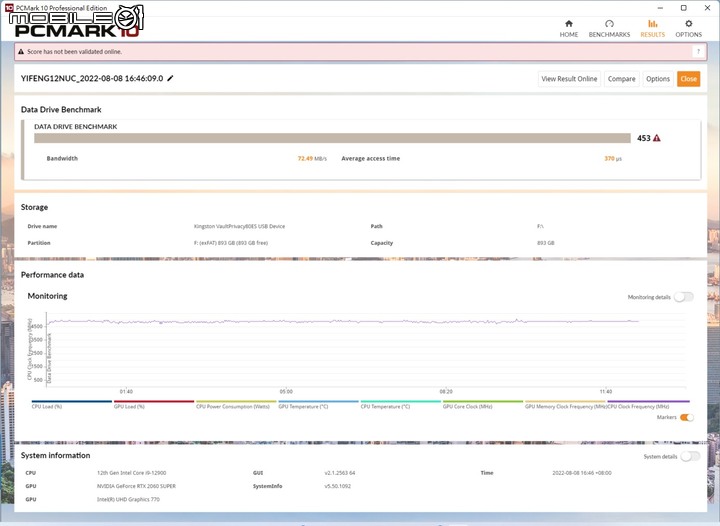Click GUI version v2.1.2563 64
The width and height of the screenshot is (720, 526).
click(340, 473)
